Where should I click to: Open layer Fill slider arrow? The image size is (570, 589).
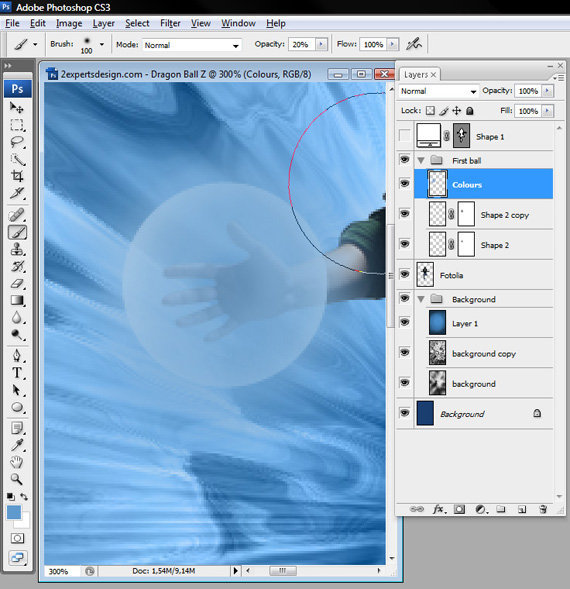pos(547,111)
